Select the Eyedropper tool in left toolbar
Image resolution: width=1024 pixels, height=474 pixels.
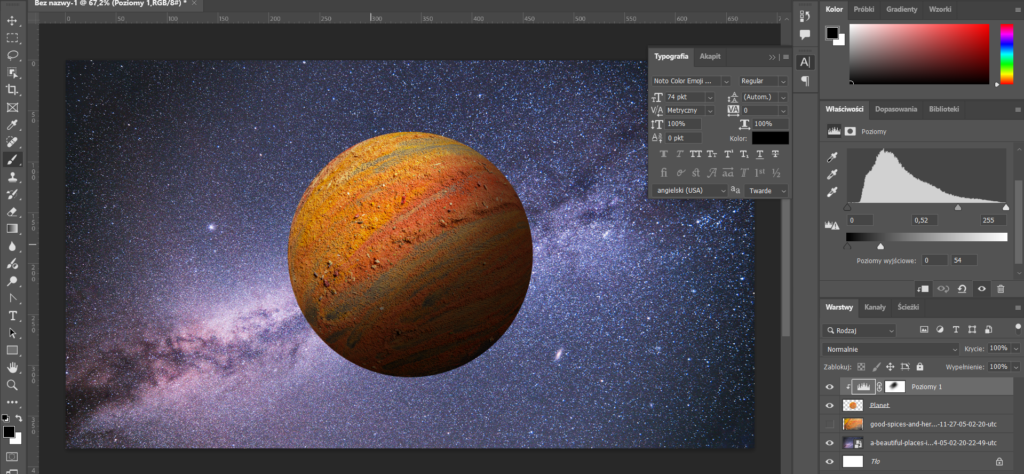12,125
